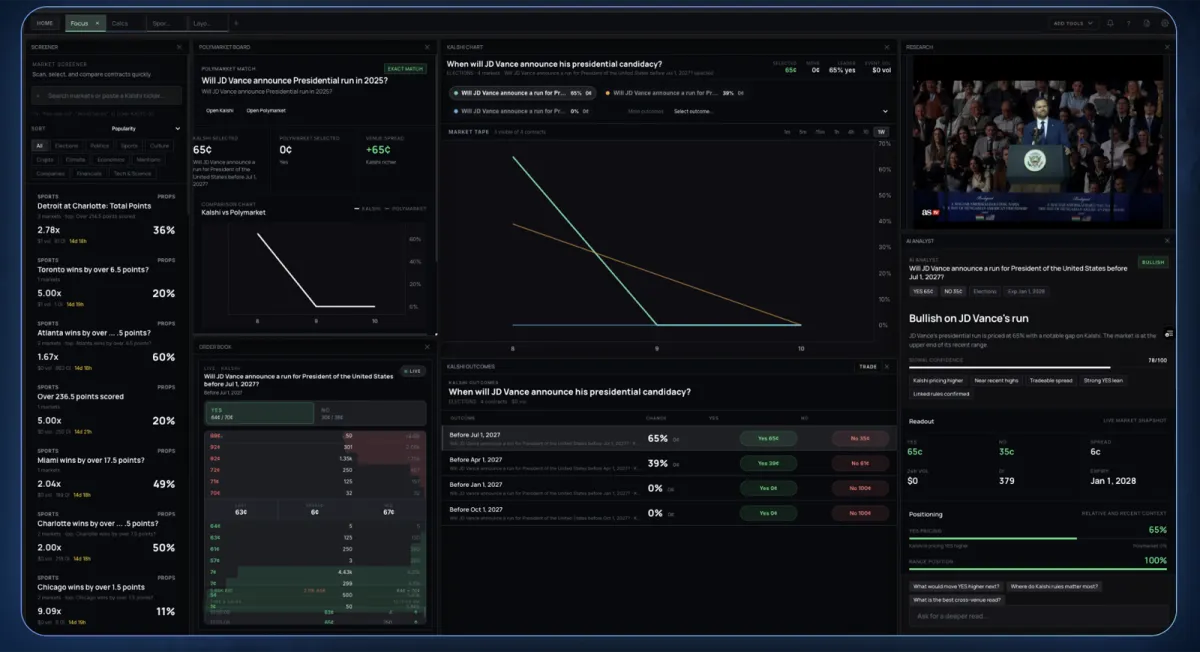
Task: Filter screener by Culture
Action: pyautogui.click(x=160, y=145)
